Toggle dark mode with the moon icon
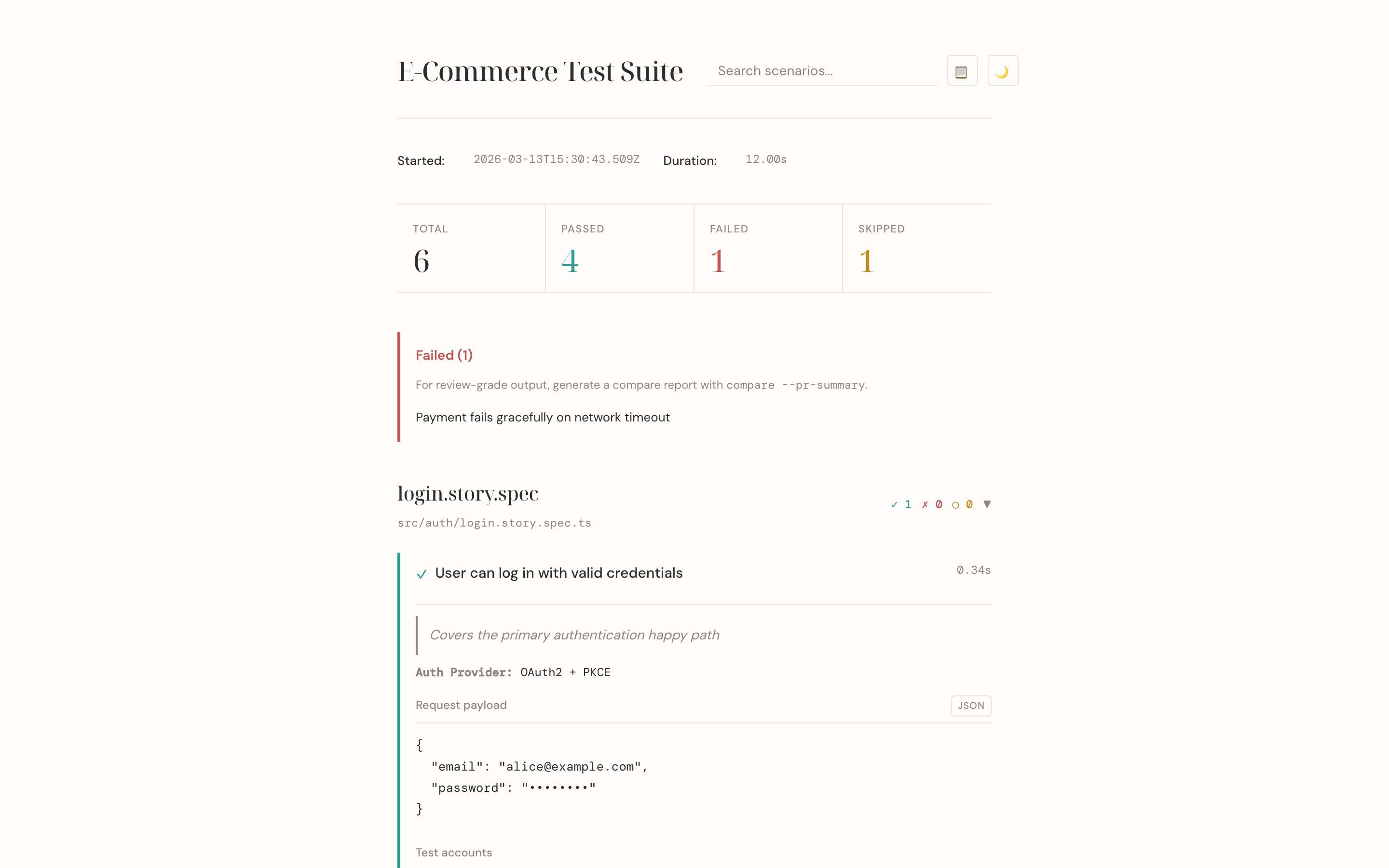The height and width of the screenshot is (868, 1389). [1003, 70]
